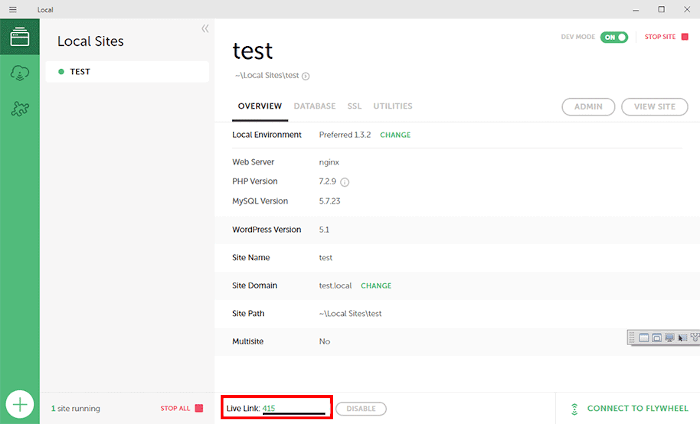Click CONNECT TO FLYWHEEL
This screenshot has width=700, height=424.
(638, 408)
